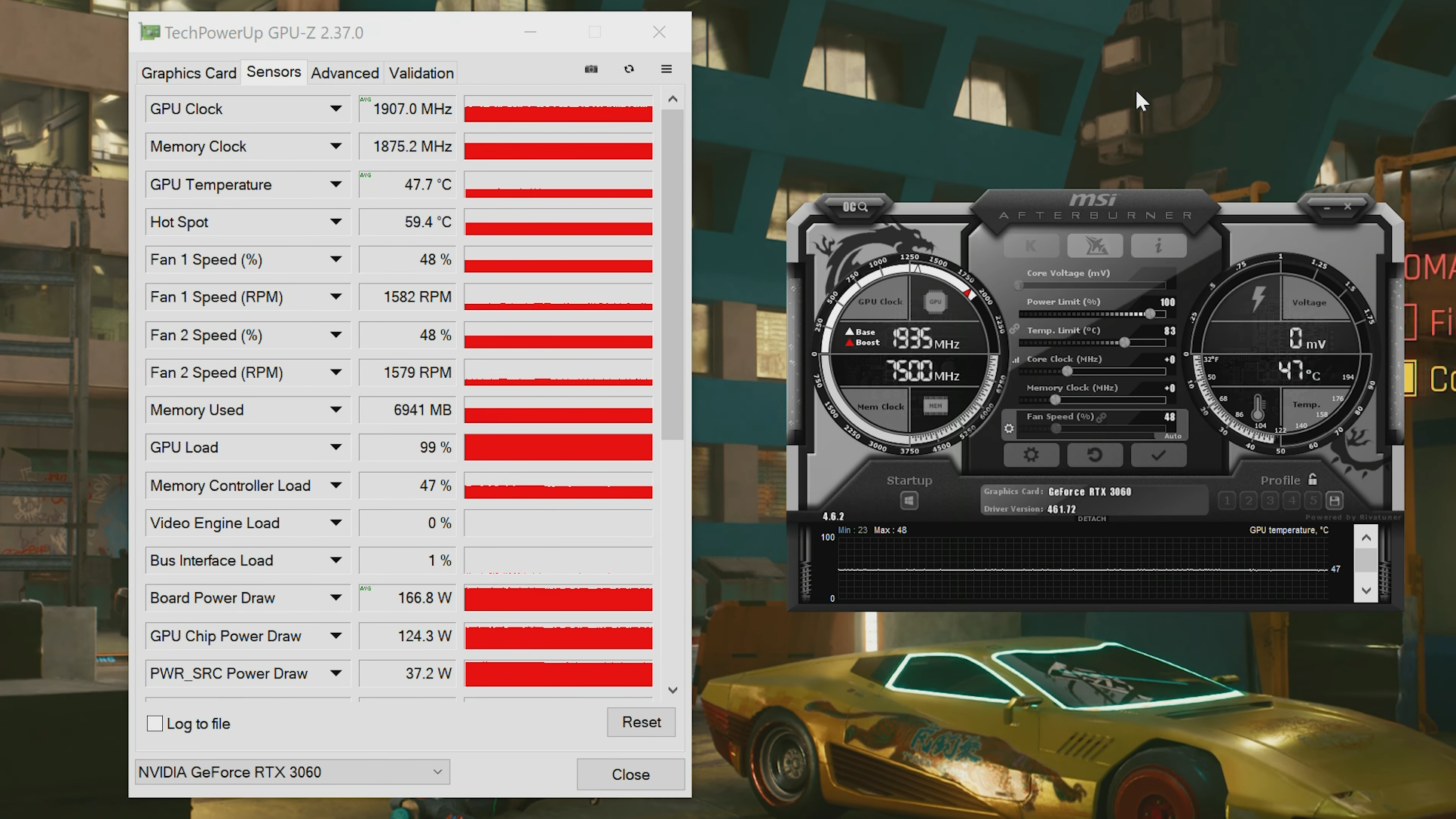Open fan speed settings gear in Afterburner

point(1009,428)
